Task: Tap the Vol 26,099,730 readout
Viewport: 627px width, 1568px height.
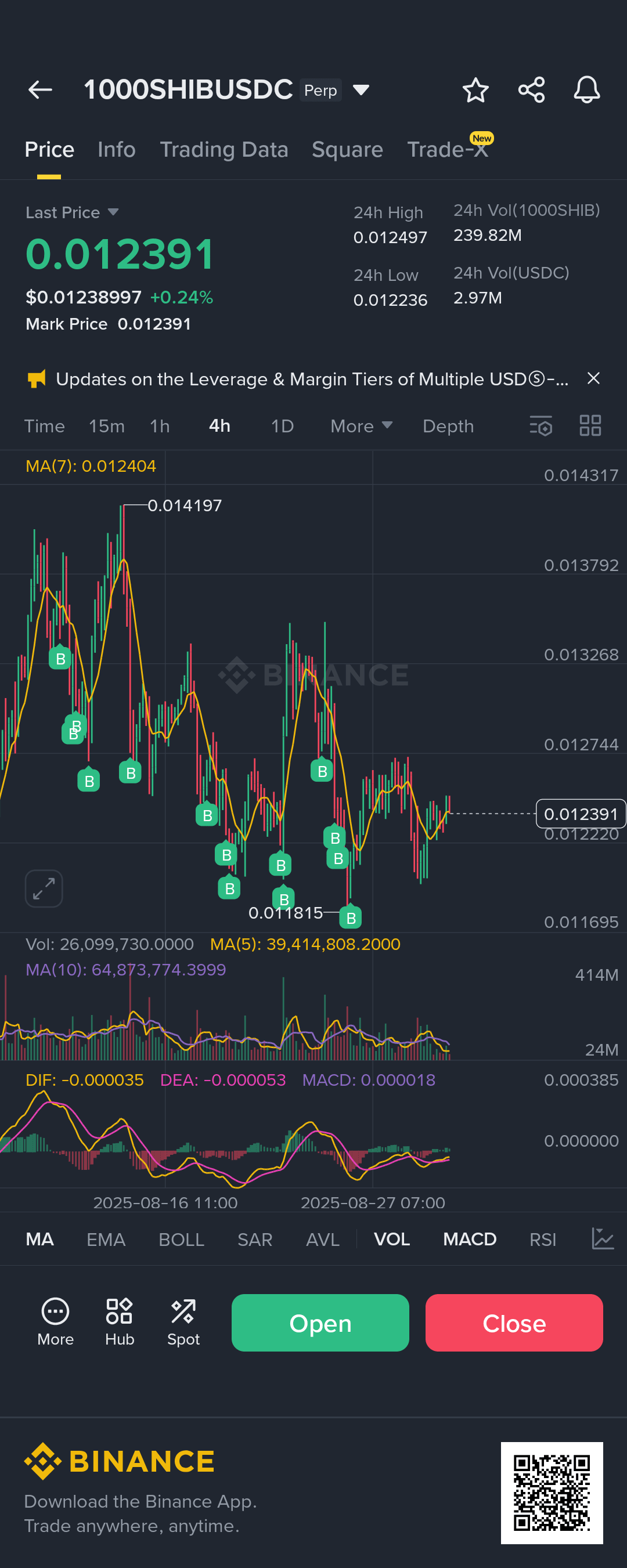Action: 110,944
